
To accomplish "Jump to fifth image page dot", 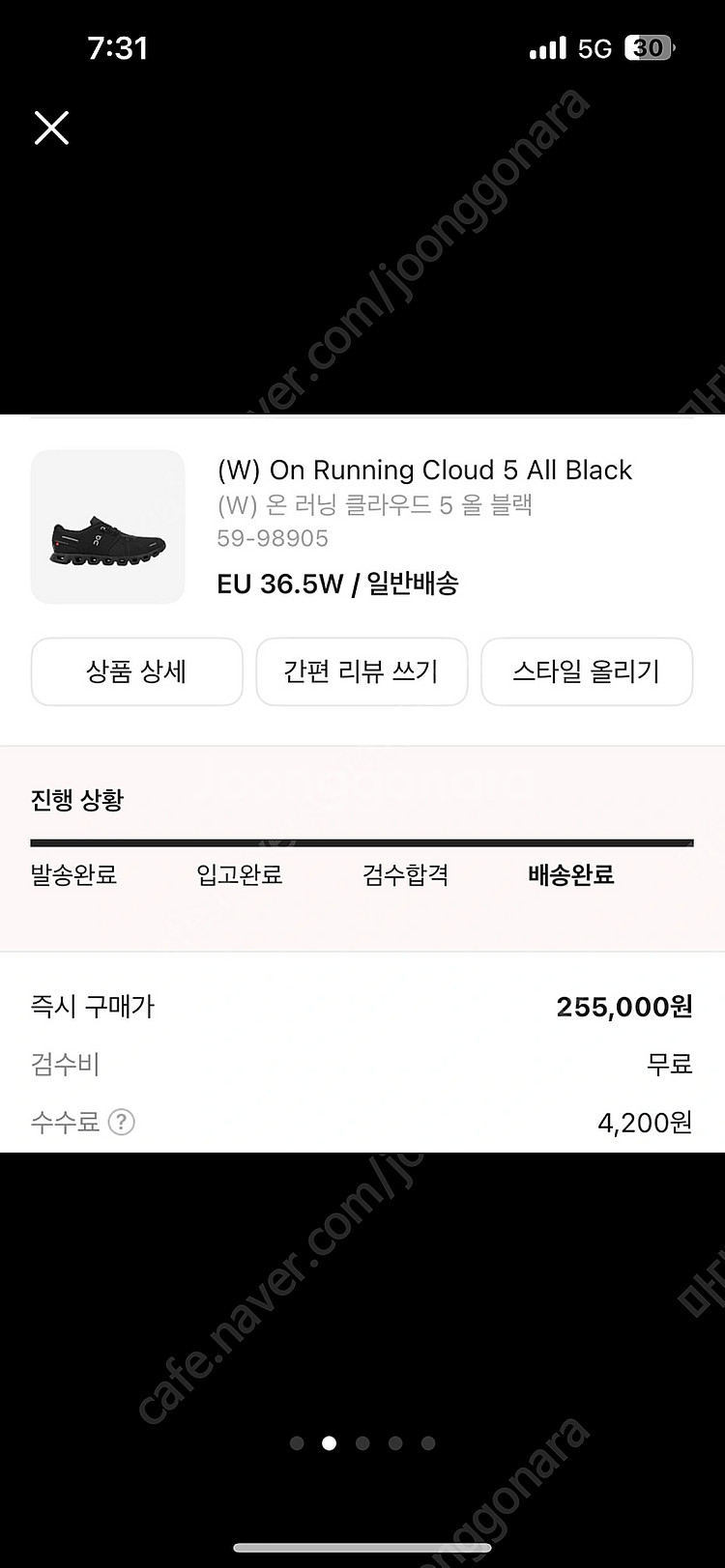I will [428, 1443].
